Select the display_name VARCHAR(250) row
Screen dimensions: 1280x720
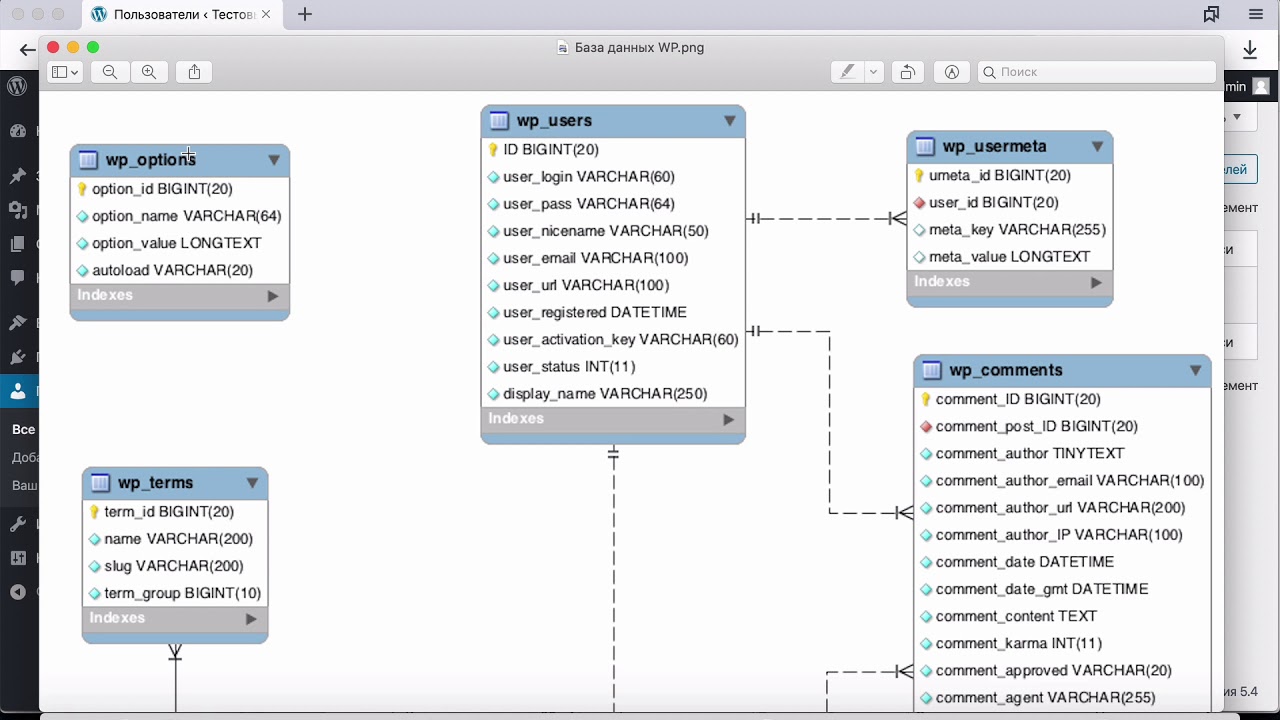click(x=613, y=394)
